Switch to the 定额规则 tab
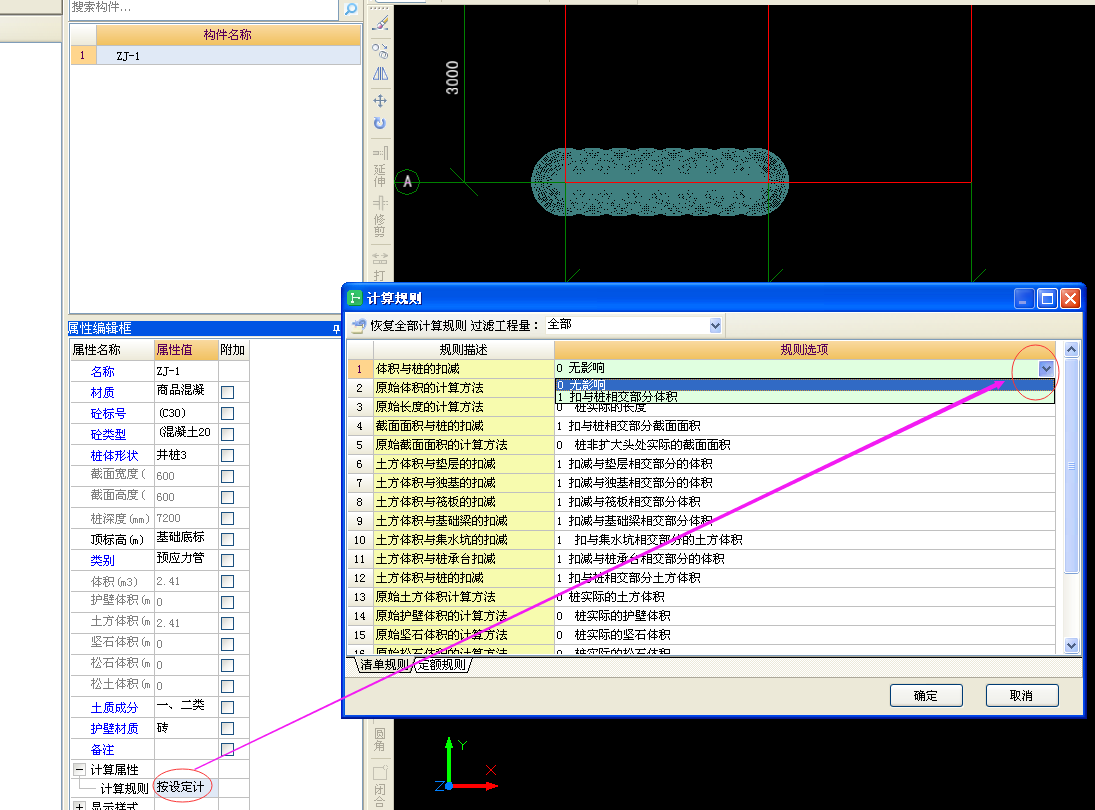This screenshot has width=1095, height=810. [x=442, y=665]
